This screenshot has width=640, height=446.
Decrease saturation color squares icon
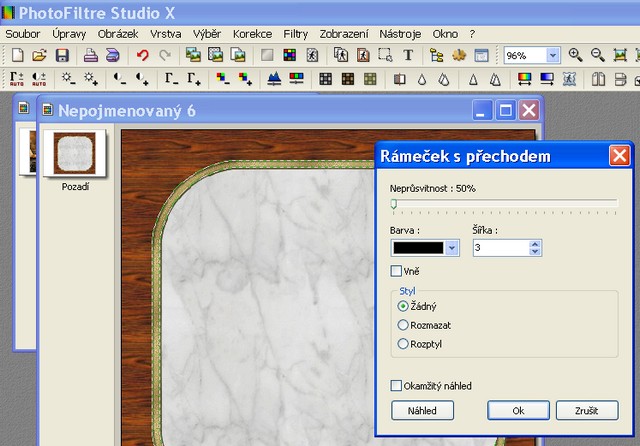tap(223, 79)
